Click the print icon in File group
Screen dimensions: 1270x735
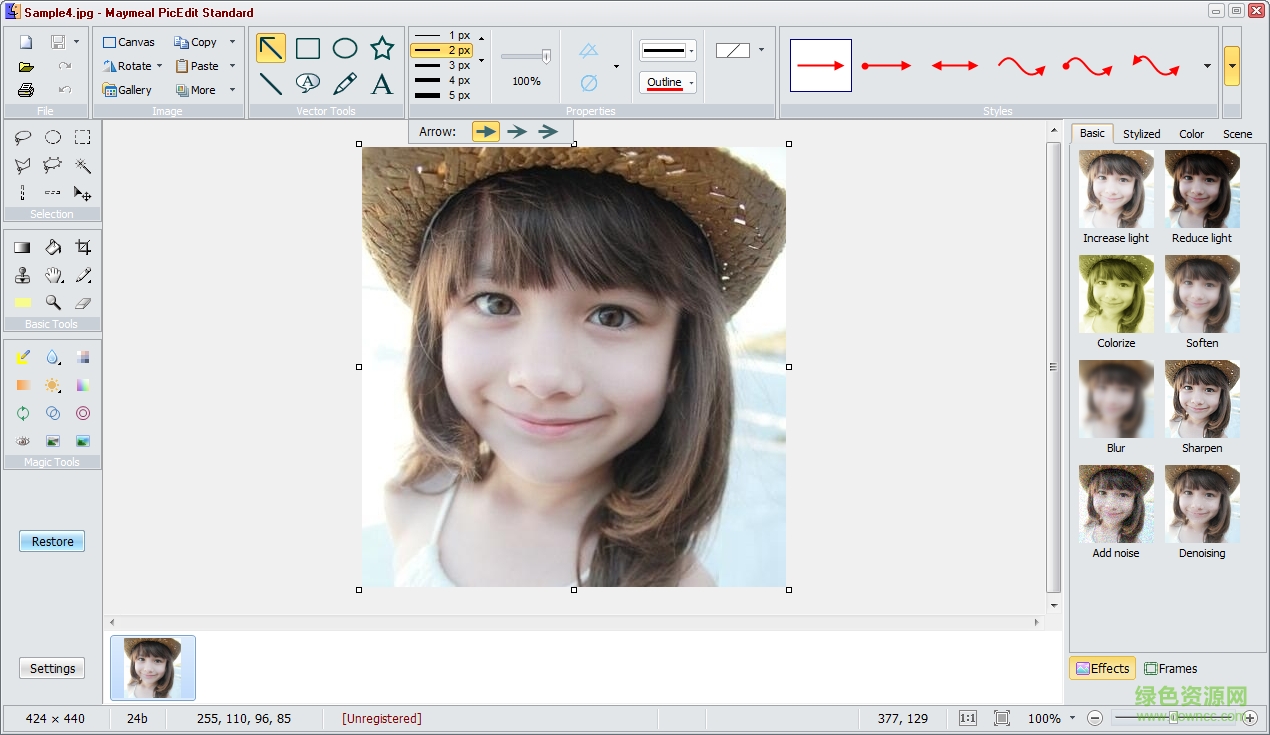(26, 90)
